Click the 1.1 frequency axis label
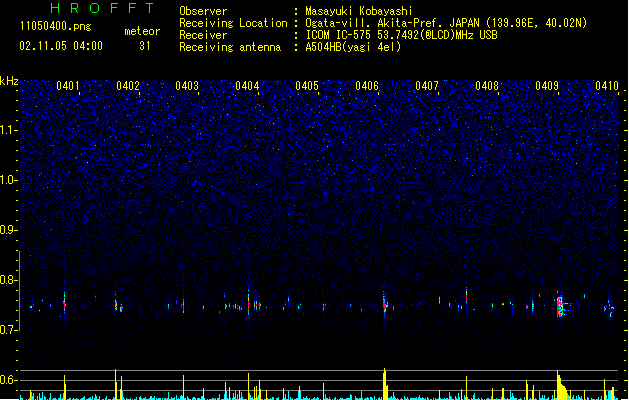The width and height of the screenshot is (629, 400). [9, 130]
